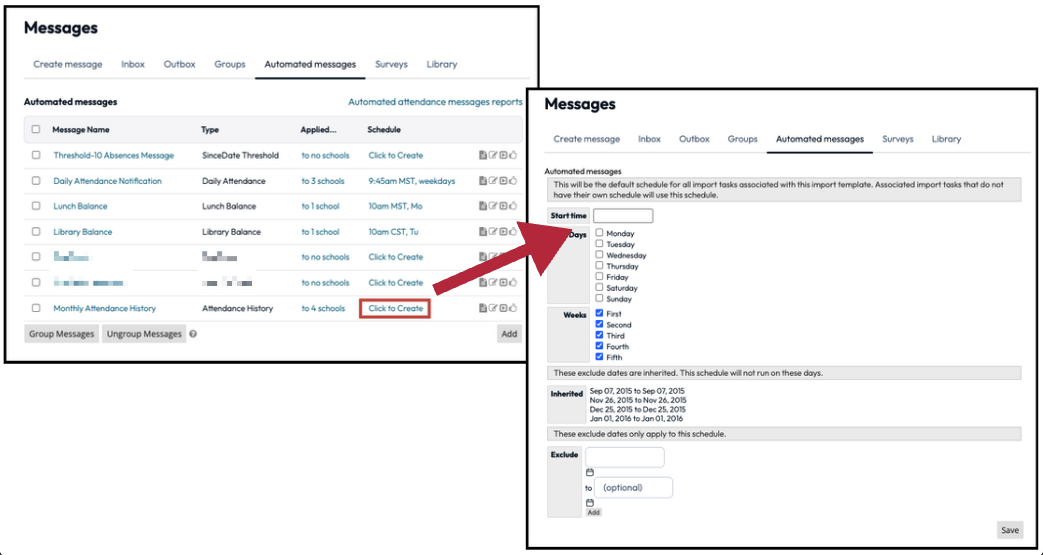Open Automated attendance messages reports link
This screenshot has height=555, width=1043.
435,102
